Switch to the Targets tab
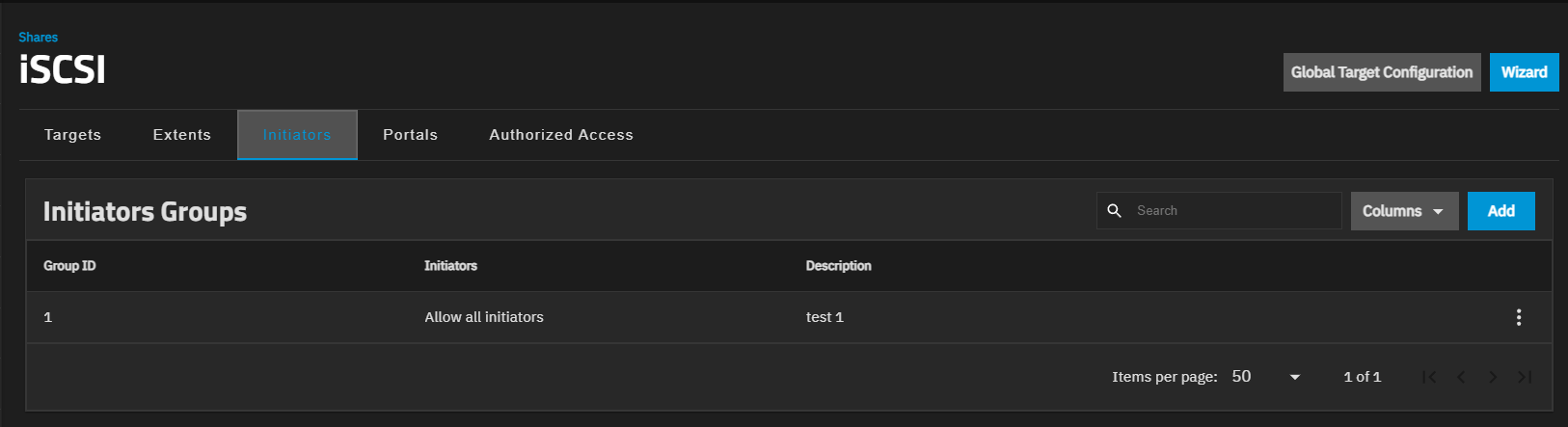1568x427 pixels. (x=72, y=135)
